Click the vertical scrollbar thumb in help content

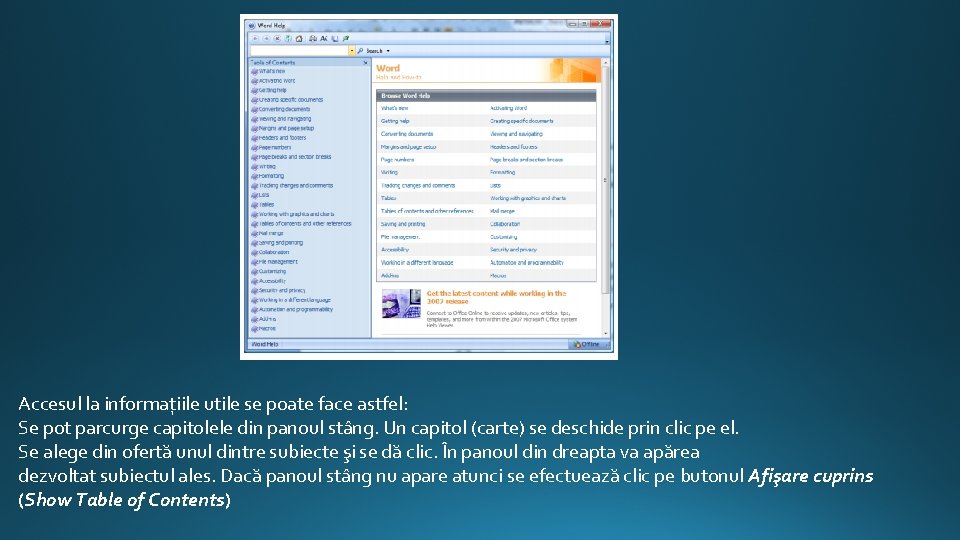[606, 180]
